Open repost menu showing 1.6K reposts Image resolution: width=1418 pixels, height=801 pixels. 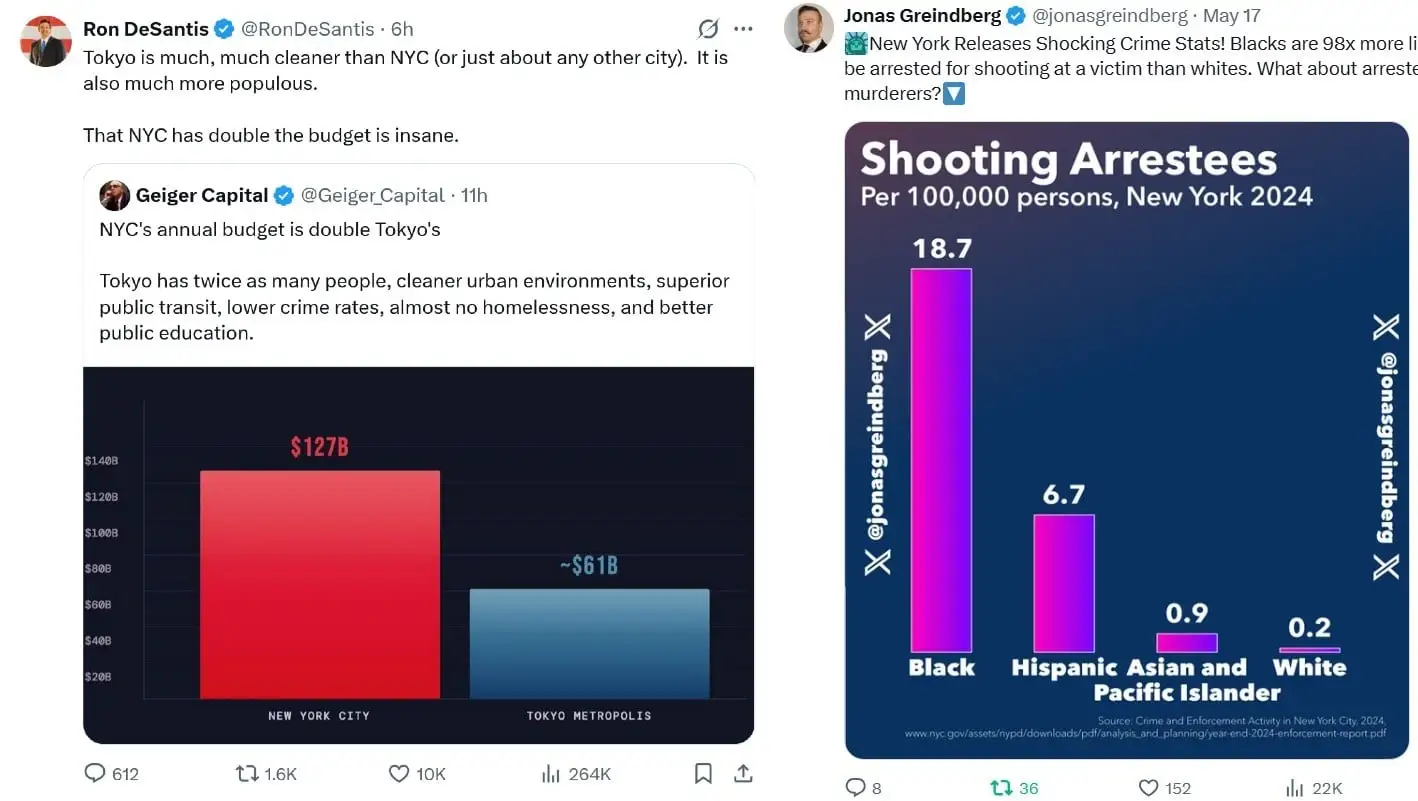click(246, 773)
